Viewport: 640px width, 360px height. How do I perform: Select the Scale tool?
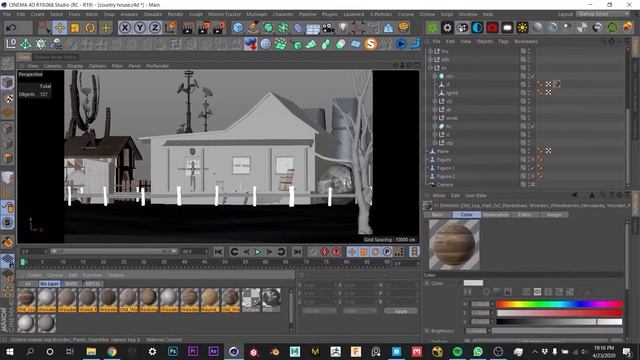click(x=75, y=28)
